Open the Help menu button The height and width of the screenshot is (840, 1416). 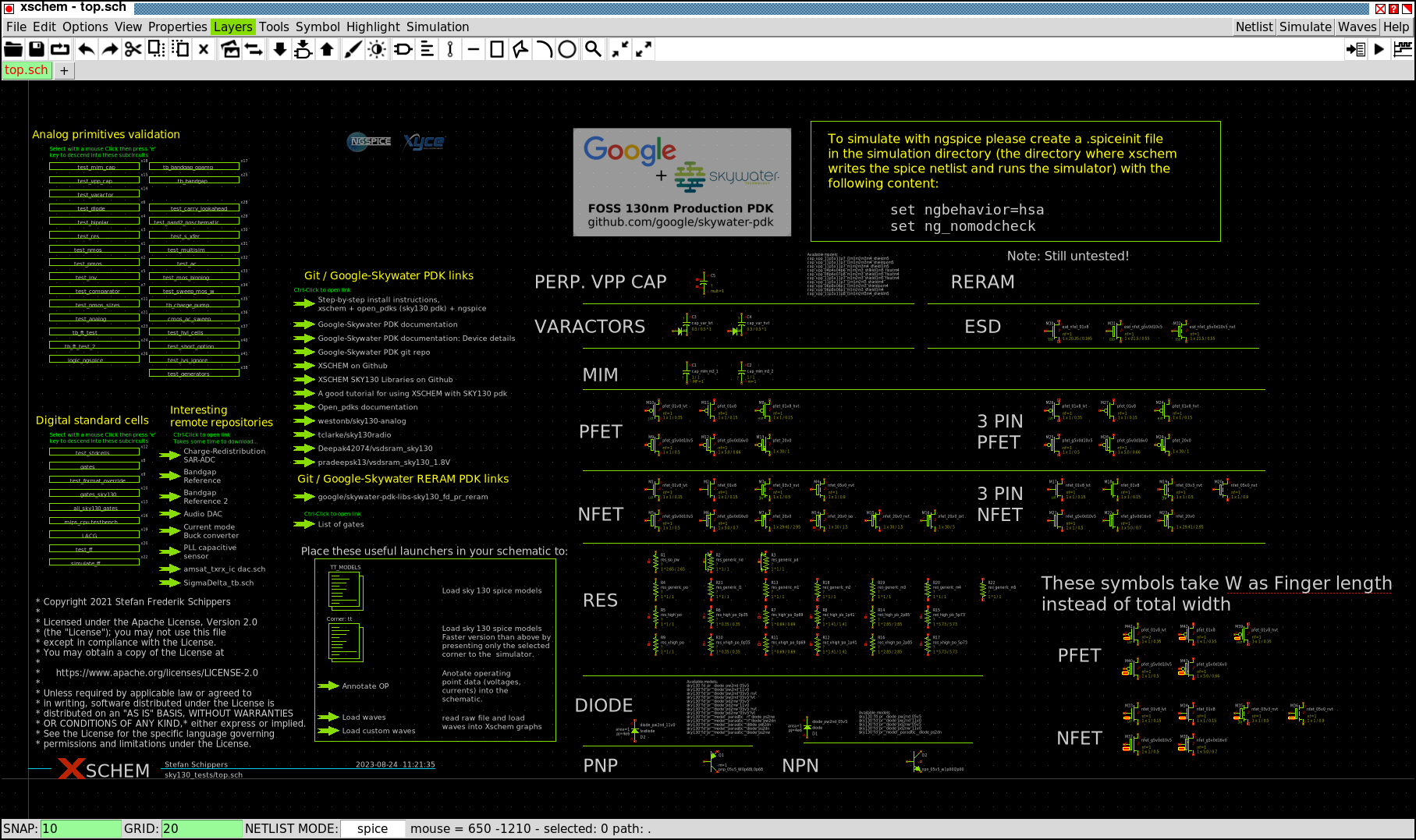[1396, 27]
